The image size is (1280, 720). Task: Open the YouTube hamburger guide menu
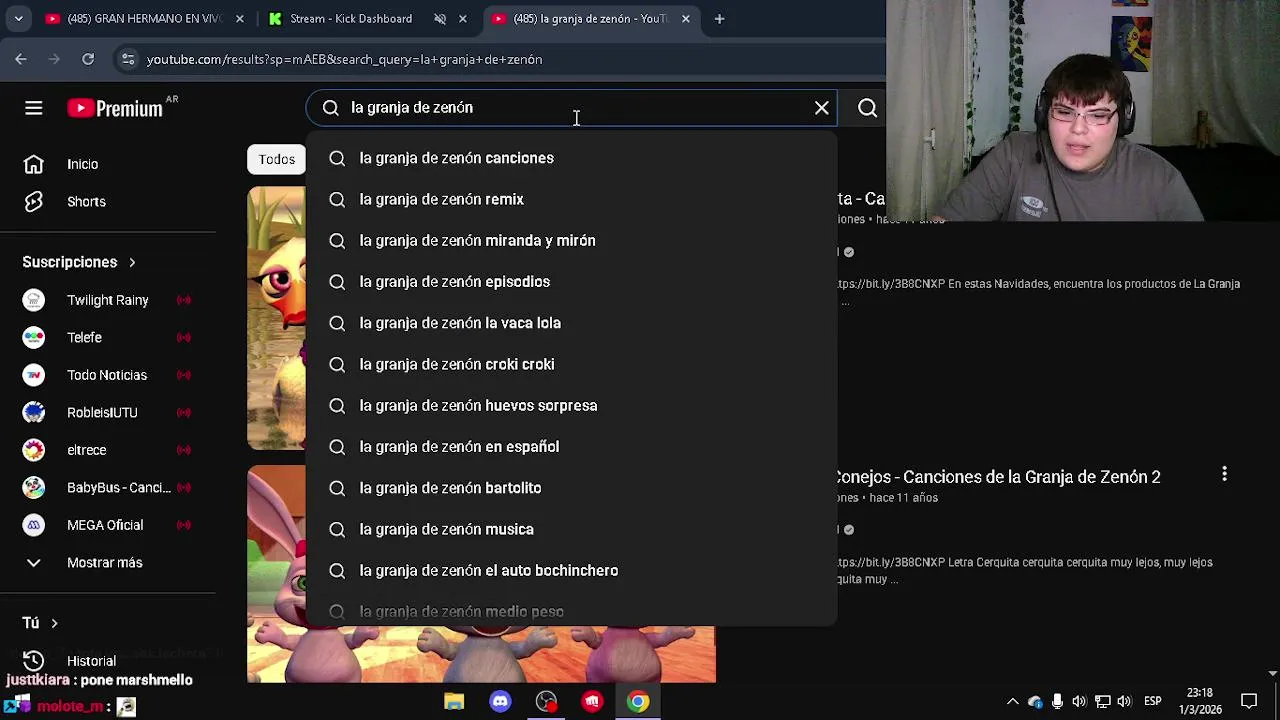click(33, 108)
